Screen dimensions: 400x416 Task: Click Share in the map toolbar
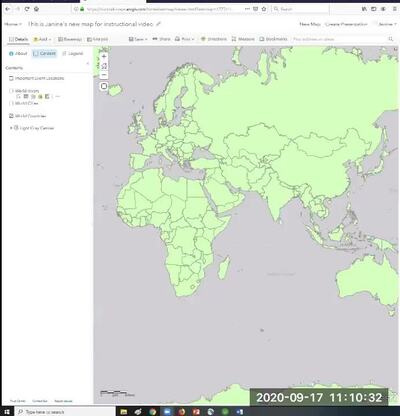tap(161, 39)
